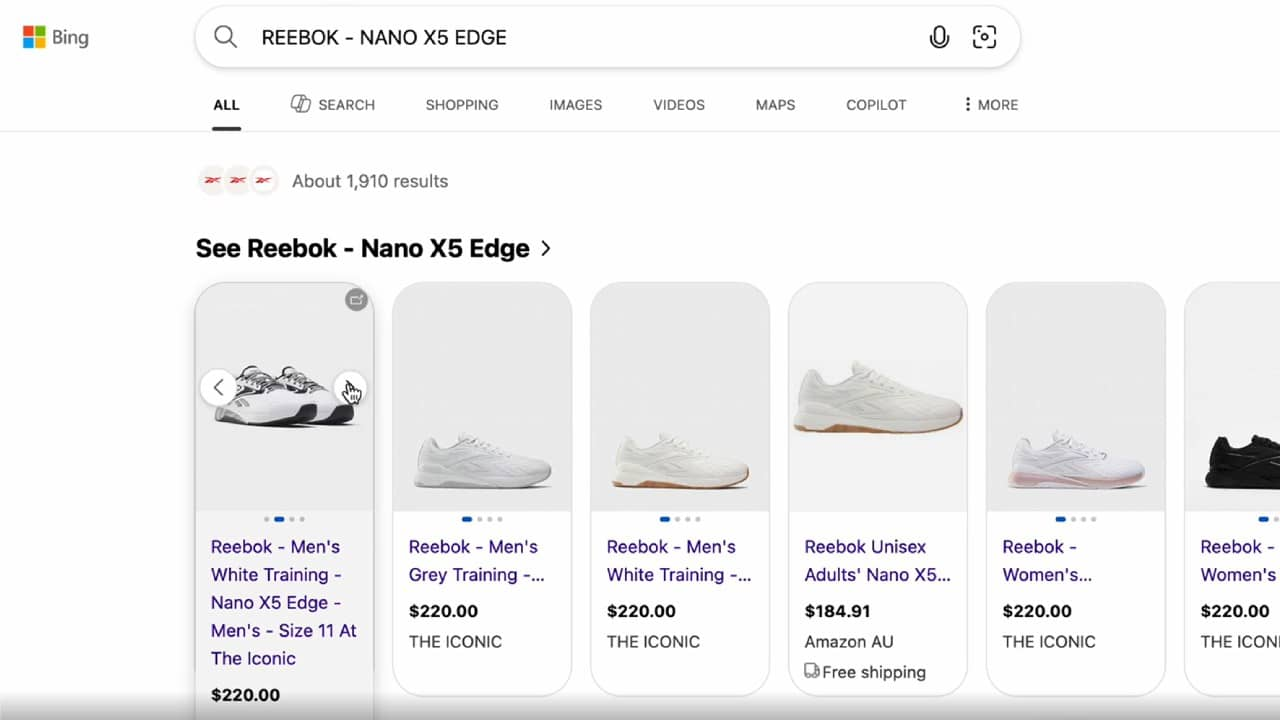The height and width of the screenshot is (720, 1280).
Task: Open the SHOPPING tab
Action: (462, 104)
